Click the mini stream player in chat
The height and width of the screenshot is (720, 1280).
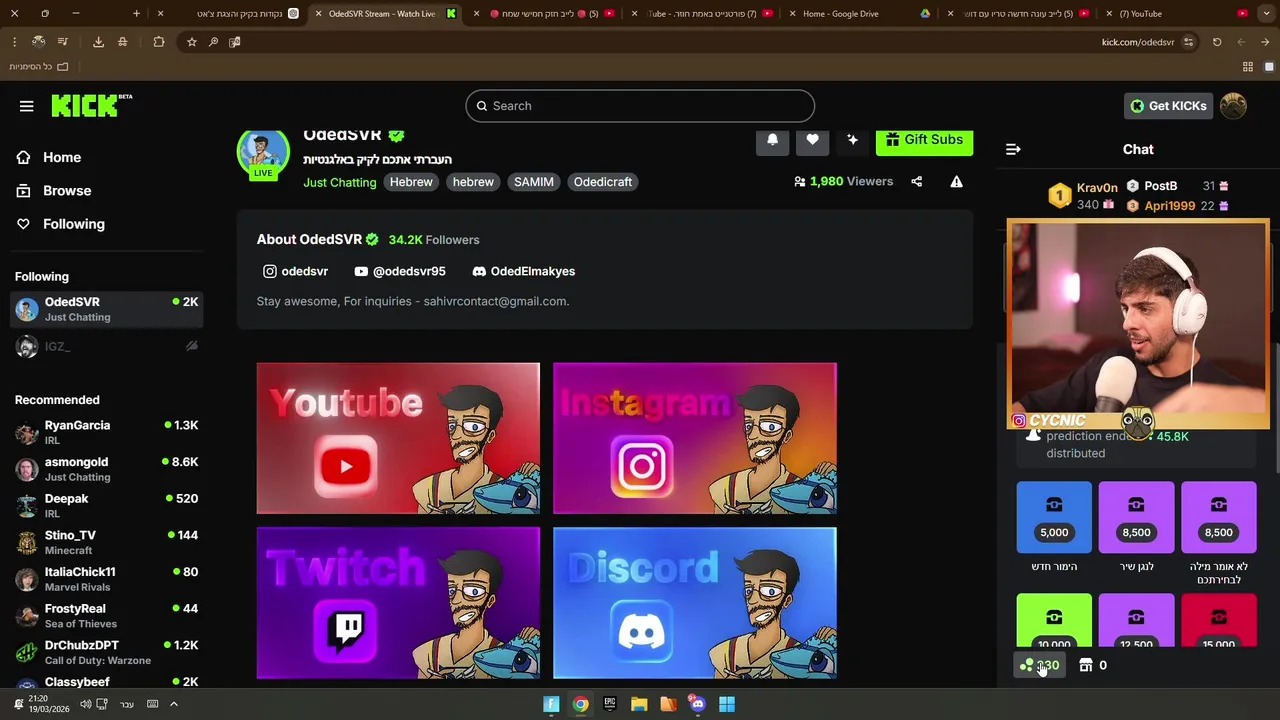1138,324
